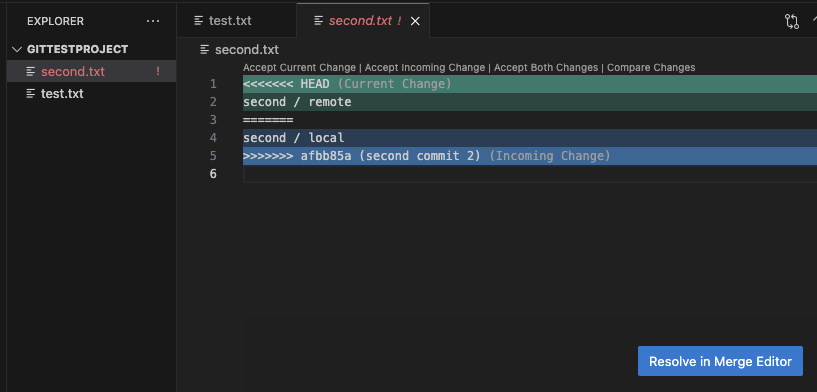This screenshot has height=392, width=817.
Task: Click Resolve in Merge Editor button
Action: click(720, 361)
